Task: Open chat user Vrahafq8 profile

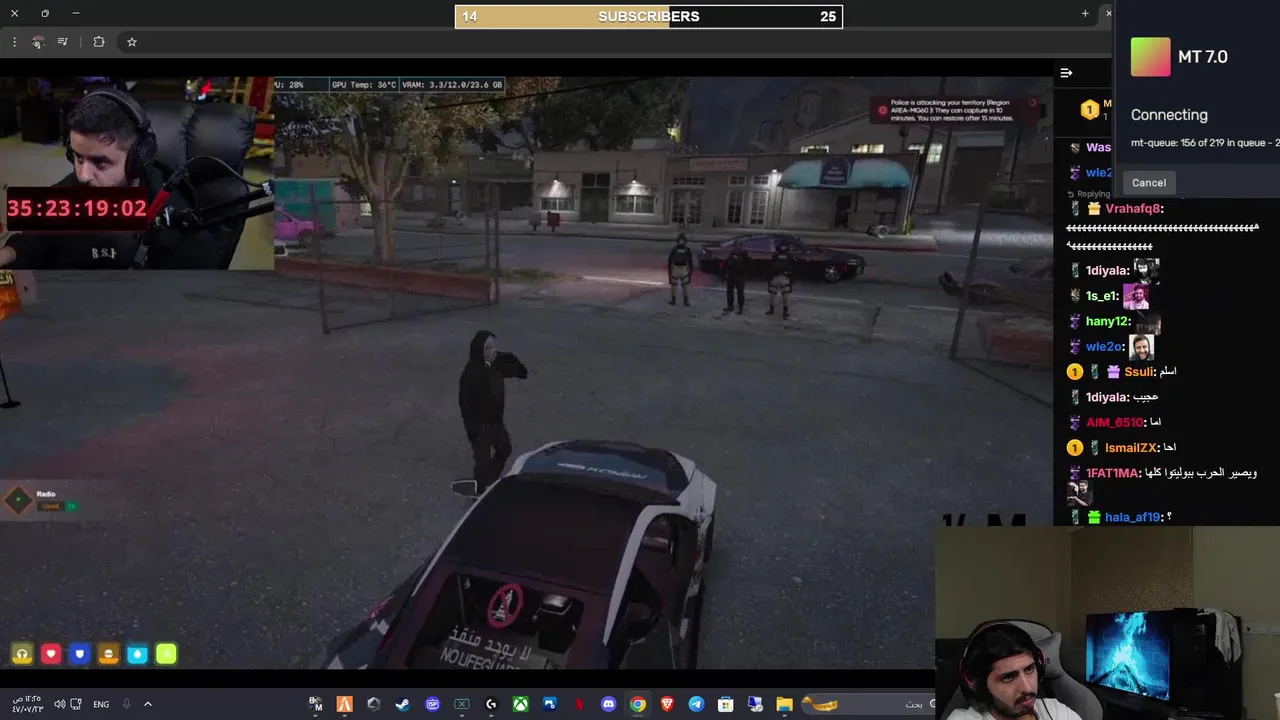Action: point(1134,209)
